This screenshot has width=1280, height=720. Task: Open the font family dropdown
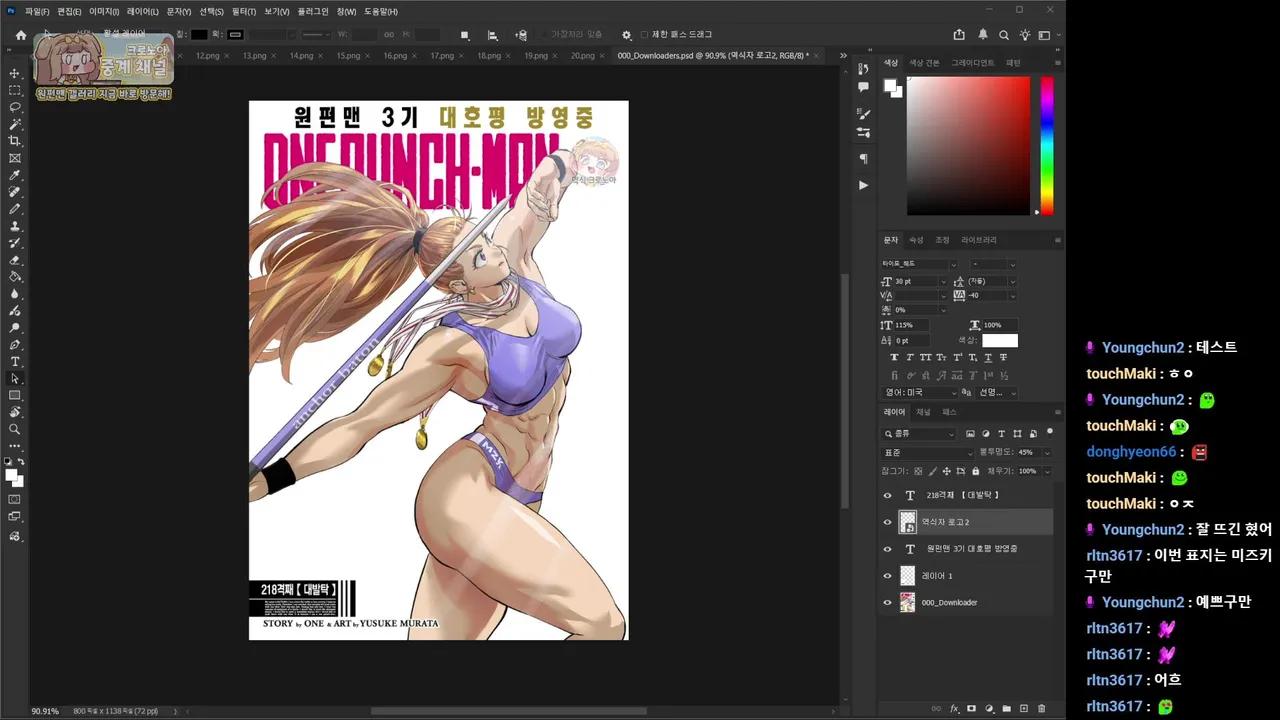921,264
